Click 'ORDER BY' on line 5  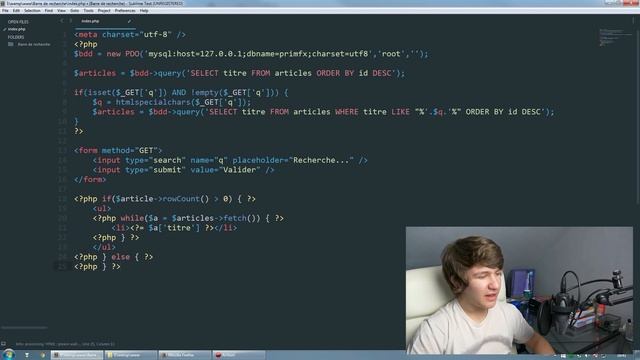coord(335,73)
